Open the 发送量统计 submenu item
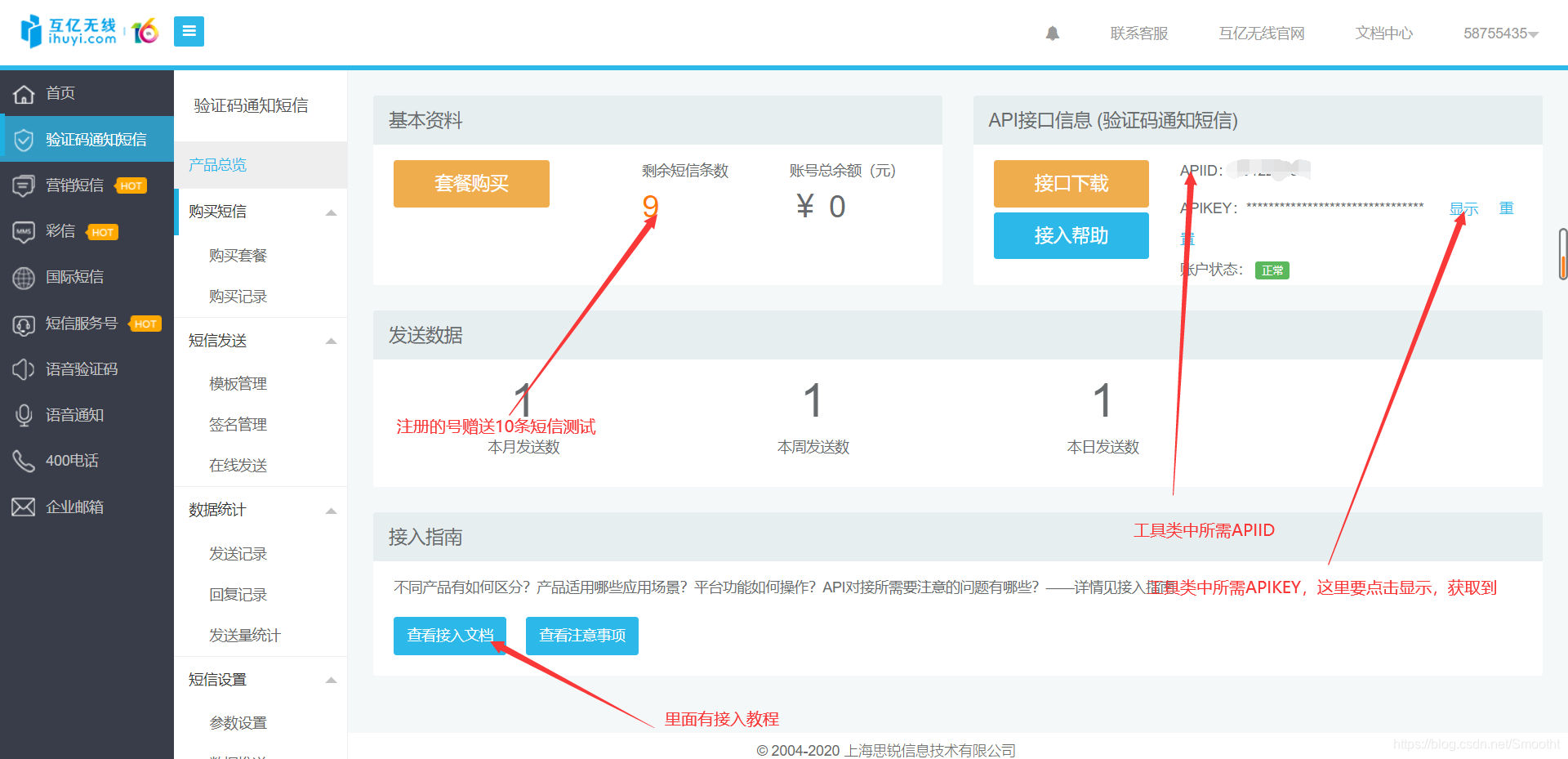This screenshot has width=1568, height=759. tap(245, 636)
